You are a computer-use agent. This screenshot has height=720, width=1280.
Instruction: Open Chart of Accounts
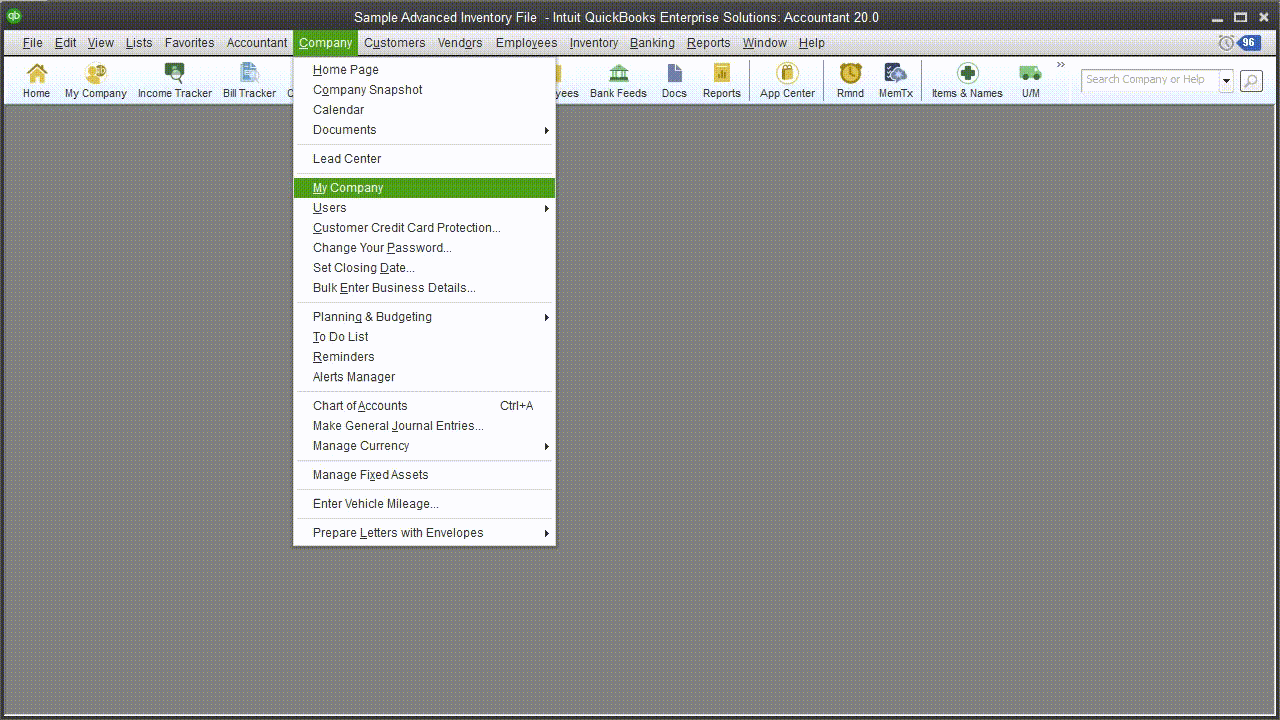[424, 406]
